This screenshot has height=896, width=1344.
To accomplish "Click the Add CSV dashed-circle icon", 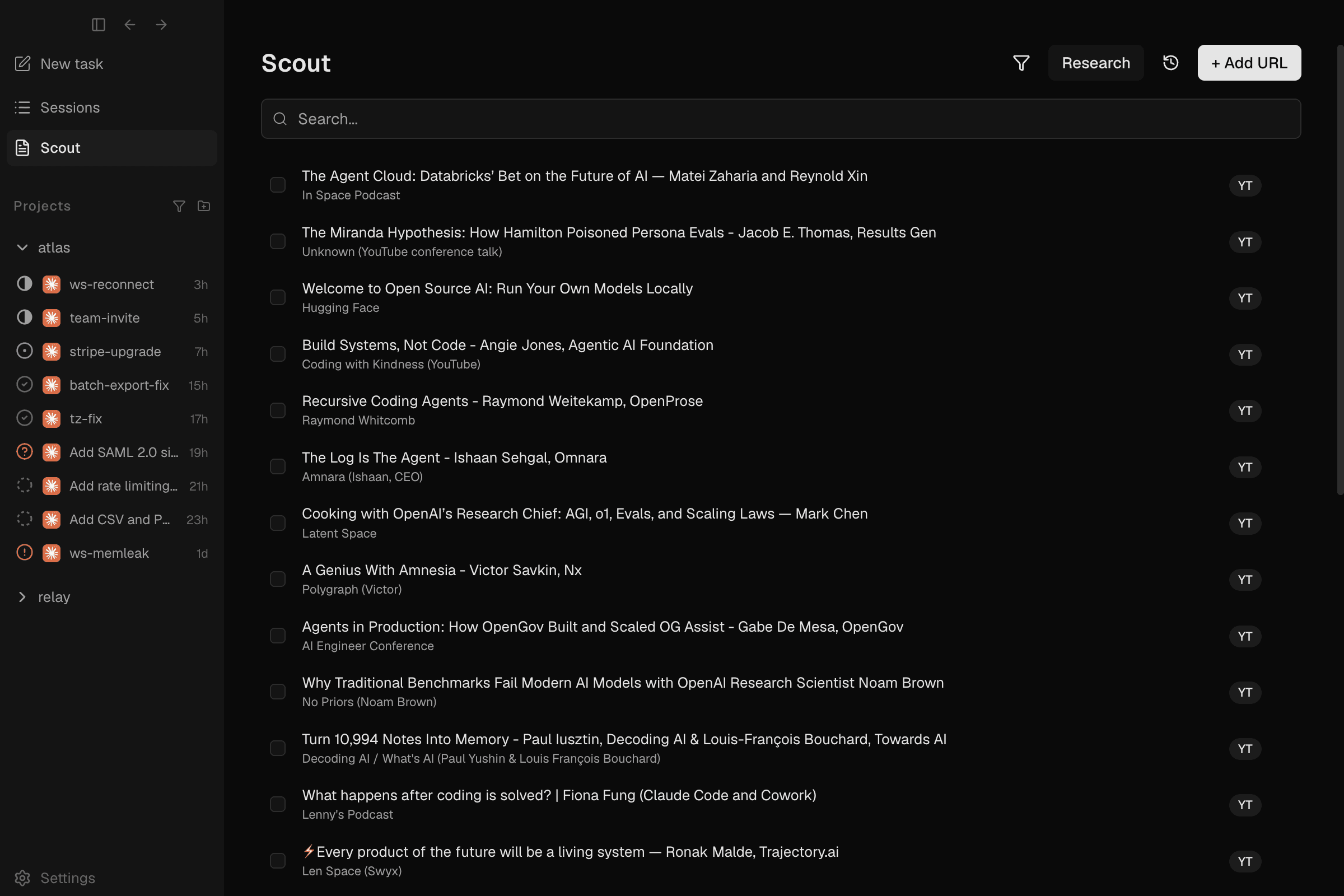I will (25, 520).
